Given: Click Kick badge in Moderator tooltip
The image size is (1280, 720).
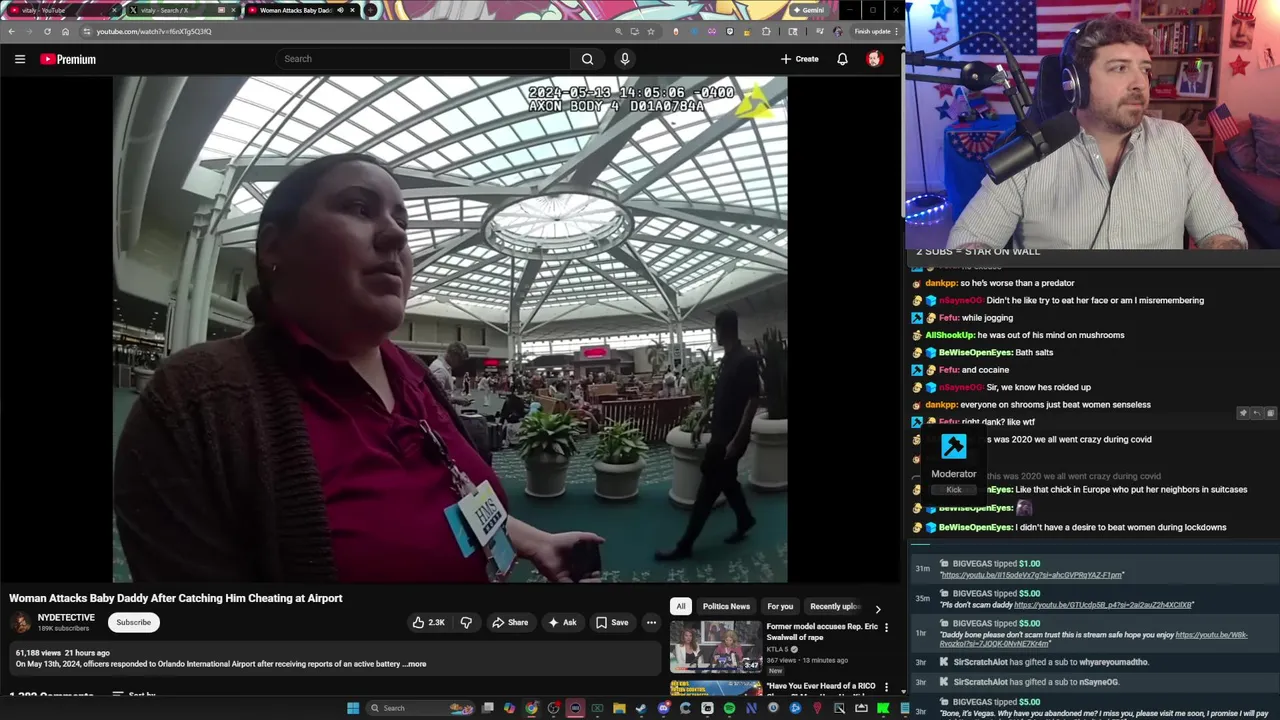Looking at the screenshot, I should coord(954,490).
